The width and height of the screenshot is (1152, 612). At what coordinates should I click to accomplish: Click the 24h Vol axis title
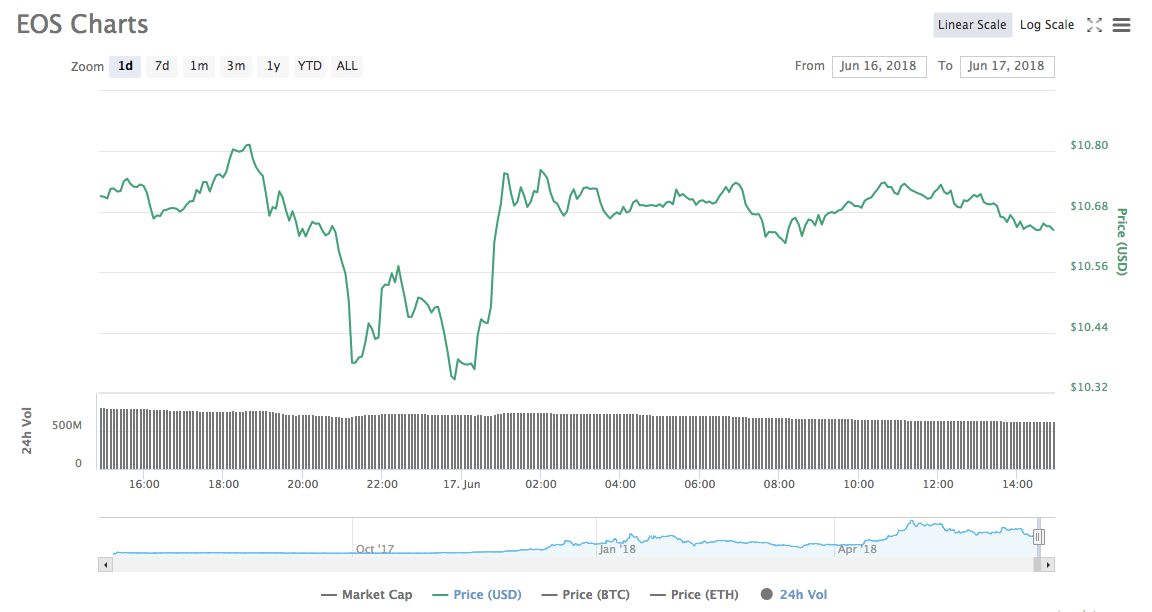click(x=27, y=431)
